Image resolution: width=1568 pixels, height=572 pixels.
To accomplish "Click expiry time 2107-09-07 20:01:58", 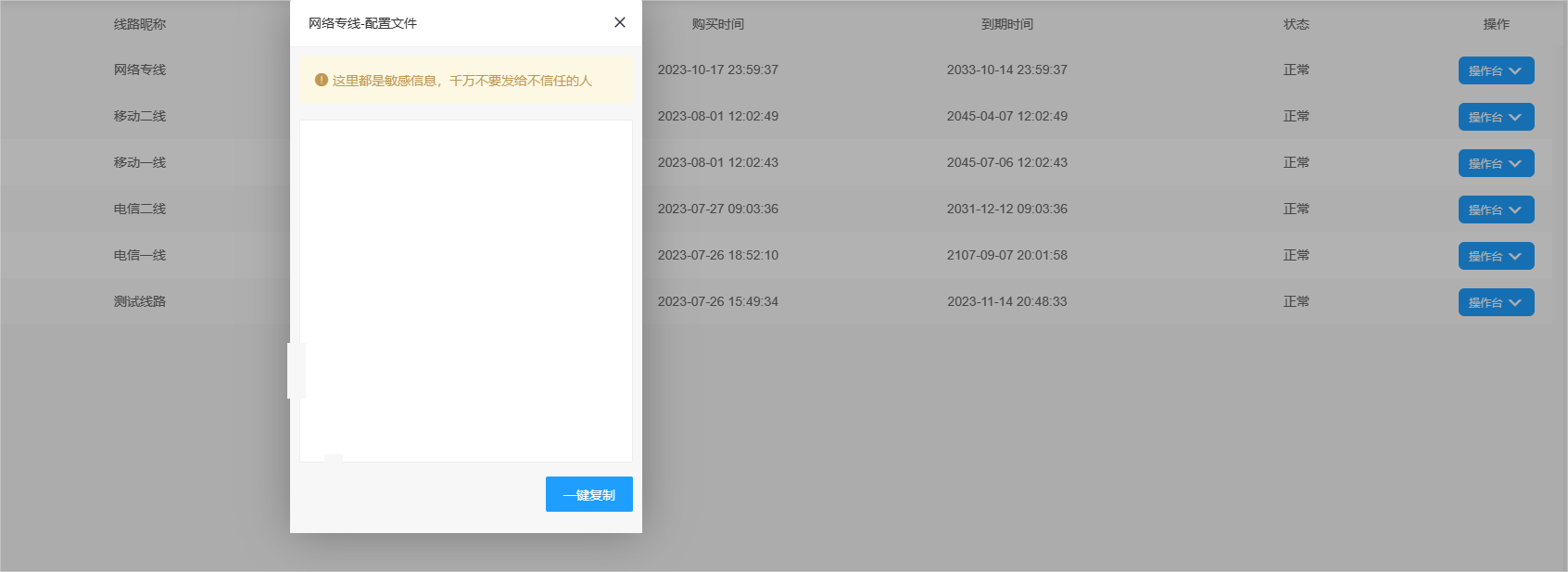I will [x=1006, y=255].
